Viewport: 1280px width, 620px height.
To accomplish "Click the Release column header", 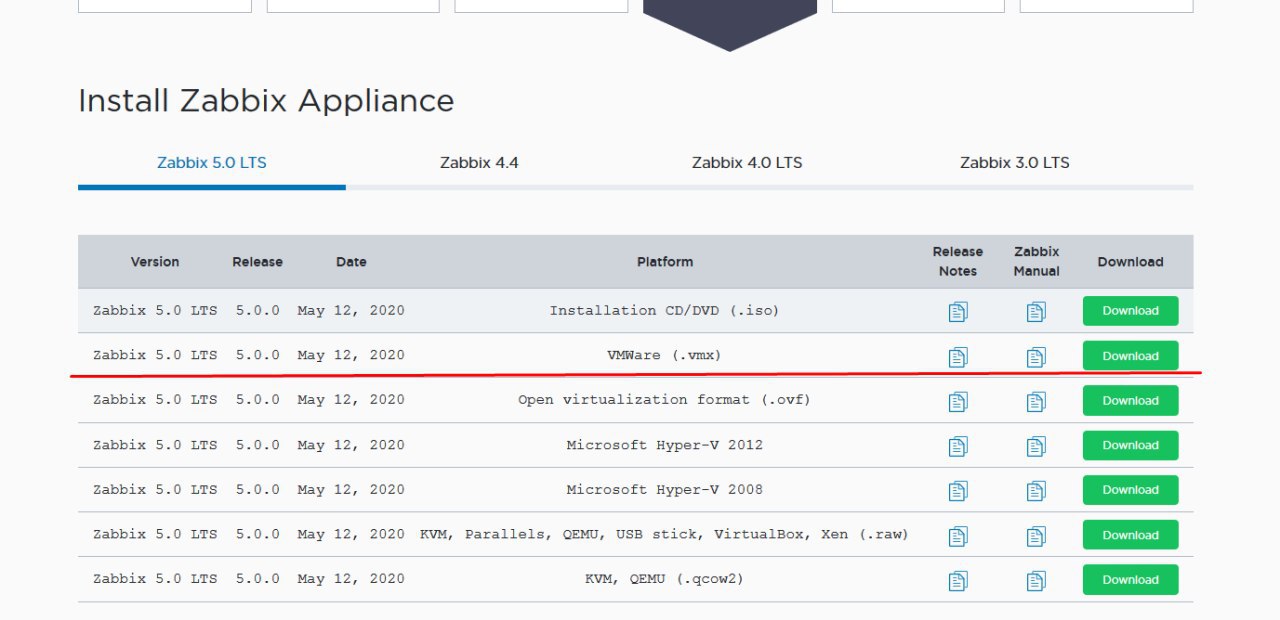I will (258, 262).
